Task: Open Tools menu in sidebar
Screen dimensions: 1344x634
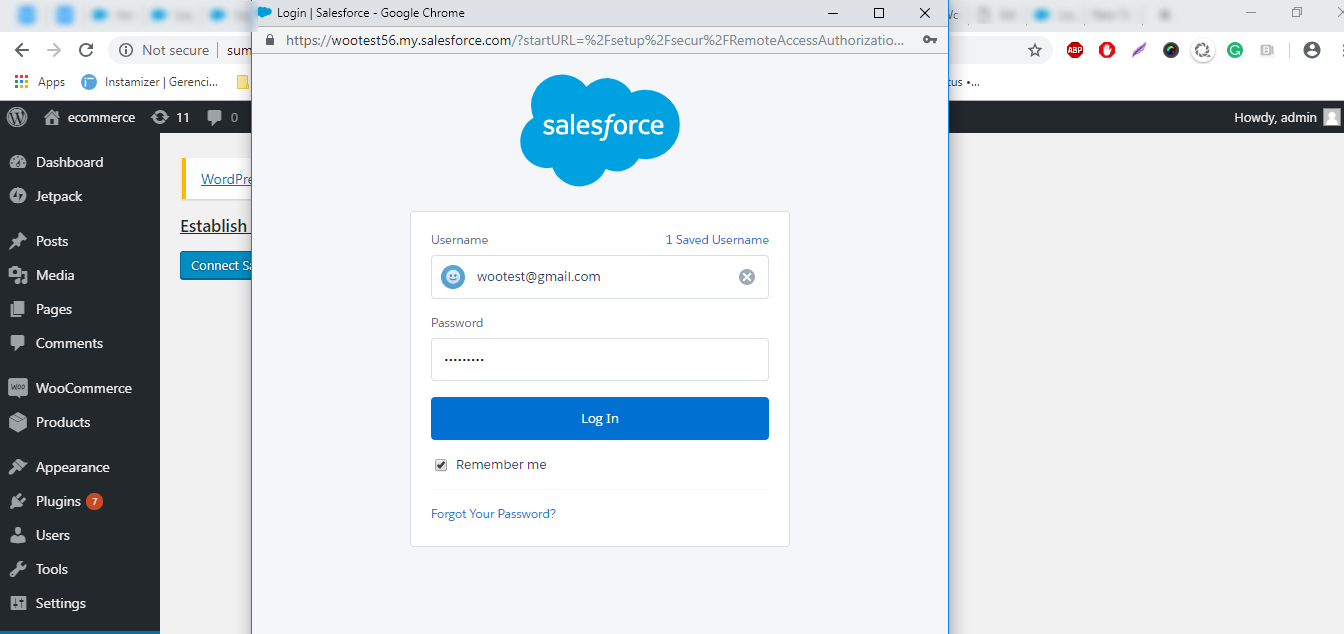Action: [52, 569]
